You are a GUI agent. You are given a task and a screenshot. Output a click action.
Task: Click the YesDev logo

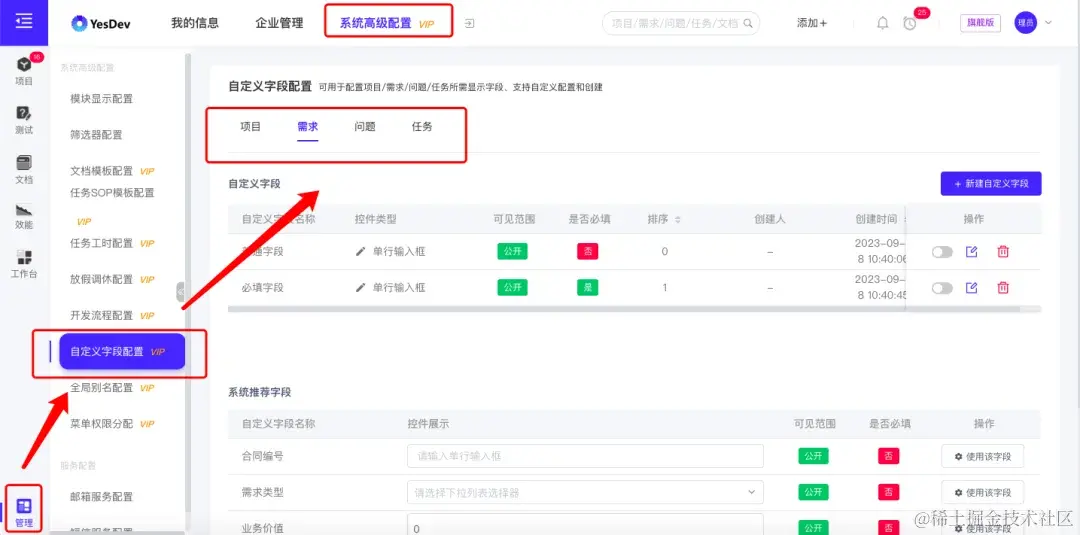[x=101, y=23]
